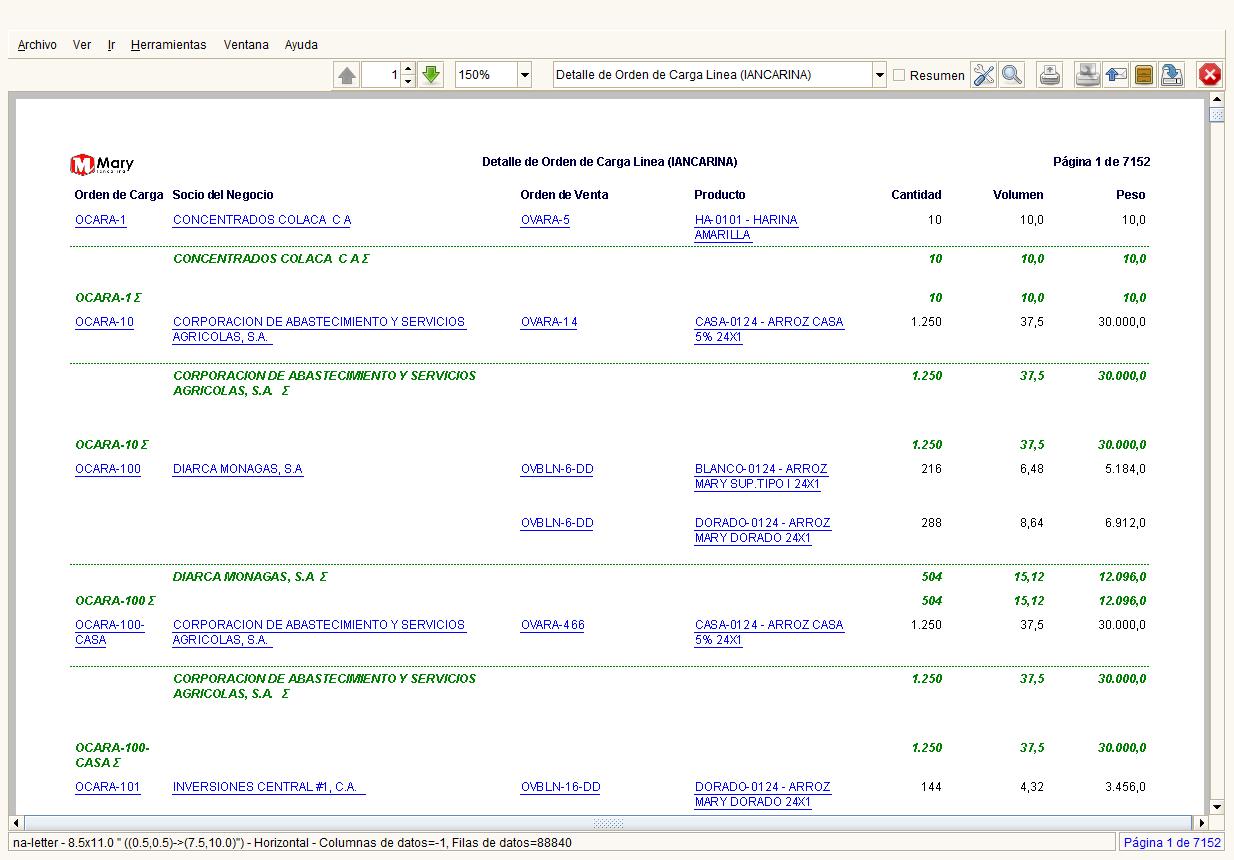Click the Socio del Negocio column header
Screen dimensions: 1234x860
pyautogui.click(x=223, y=195)
